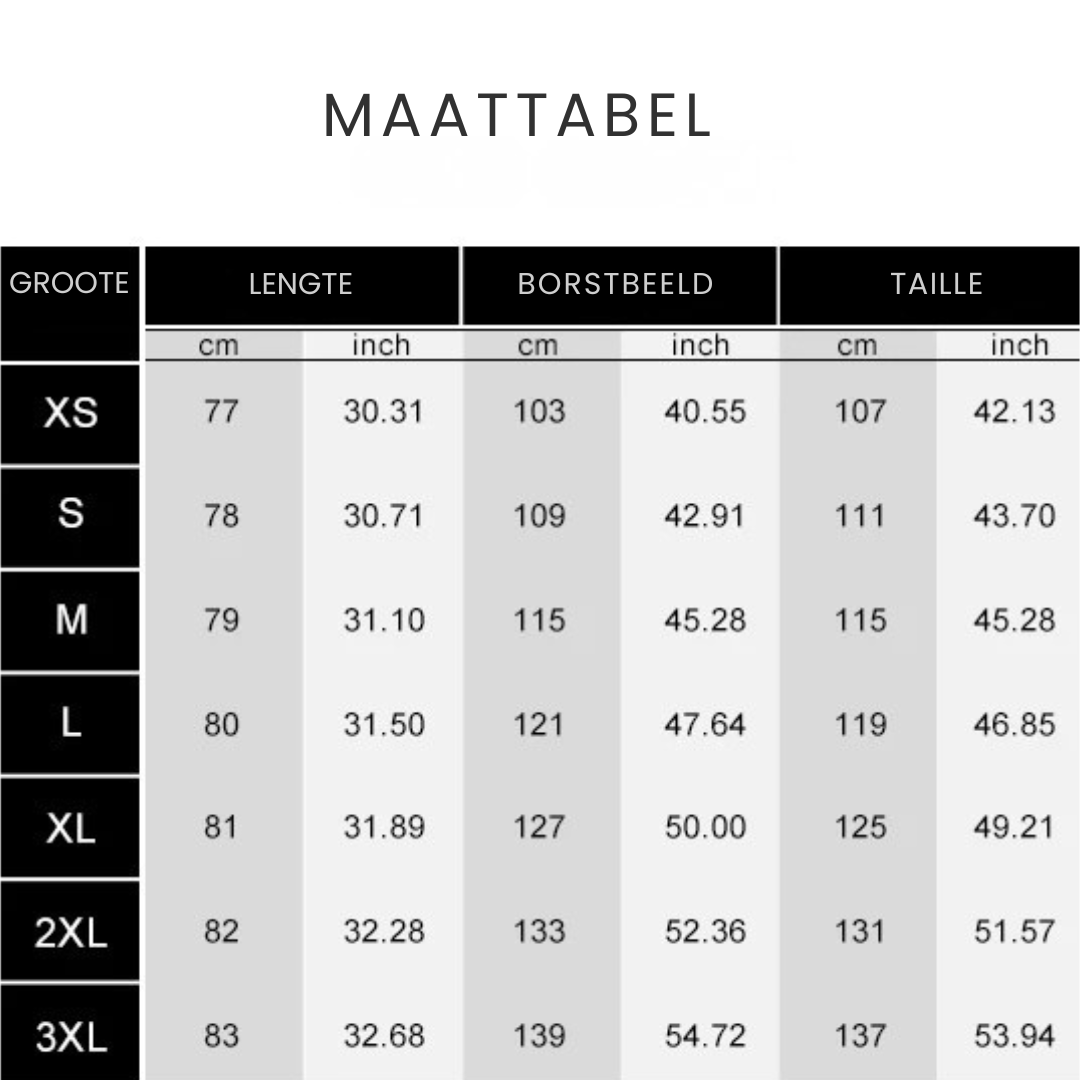
Task: Select the 109 cm chest value
Action: click(539, 515)
